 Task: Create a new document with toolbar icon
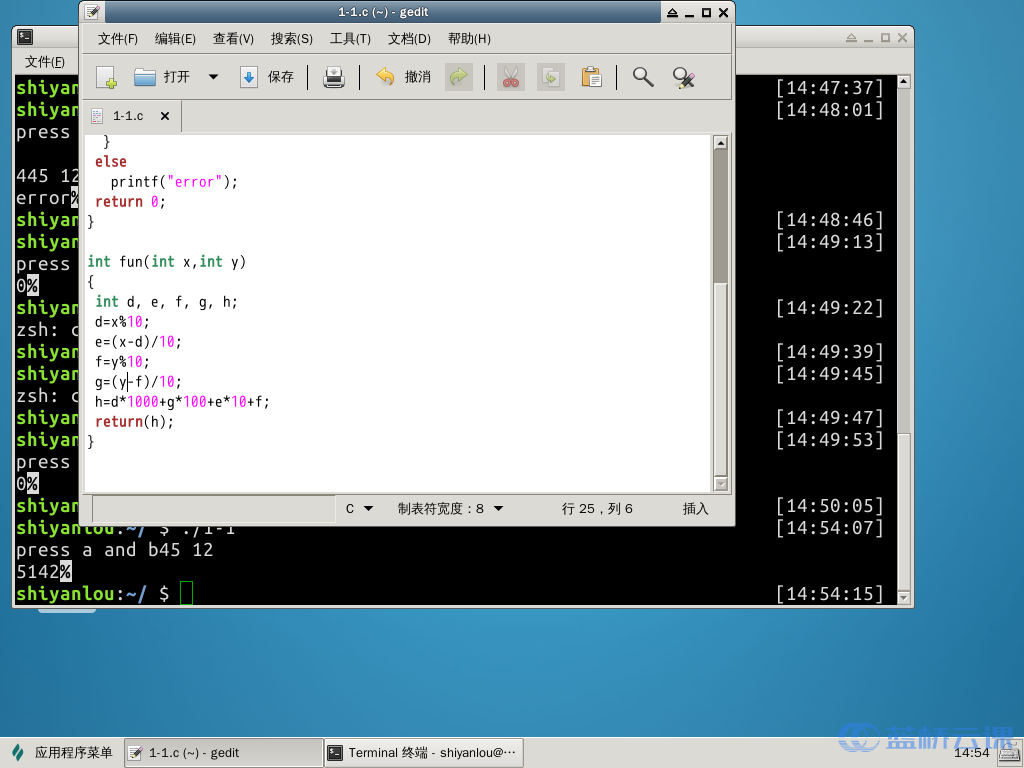click(x=106, y=77)
